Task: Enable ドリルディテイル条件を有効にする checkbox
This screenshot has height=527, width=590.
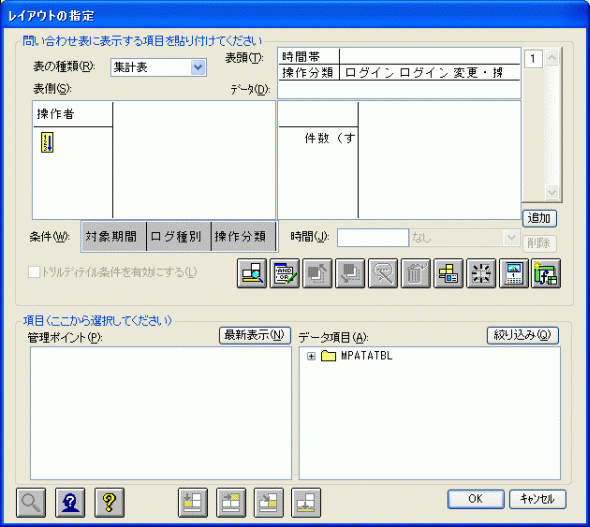Action: [x=34, y=272]
